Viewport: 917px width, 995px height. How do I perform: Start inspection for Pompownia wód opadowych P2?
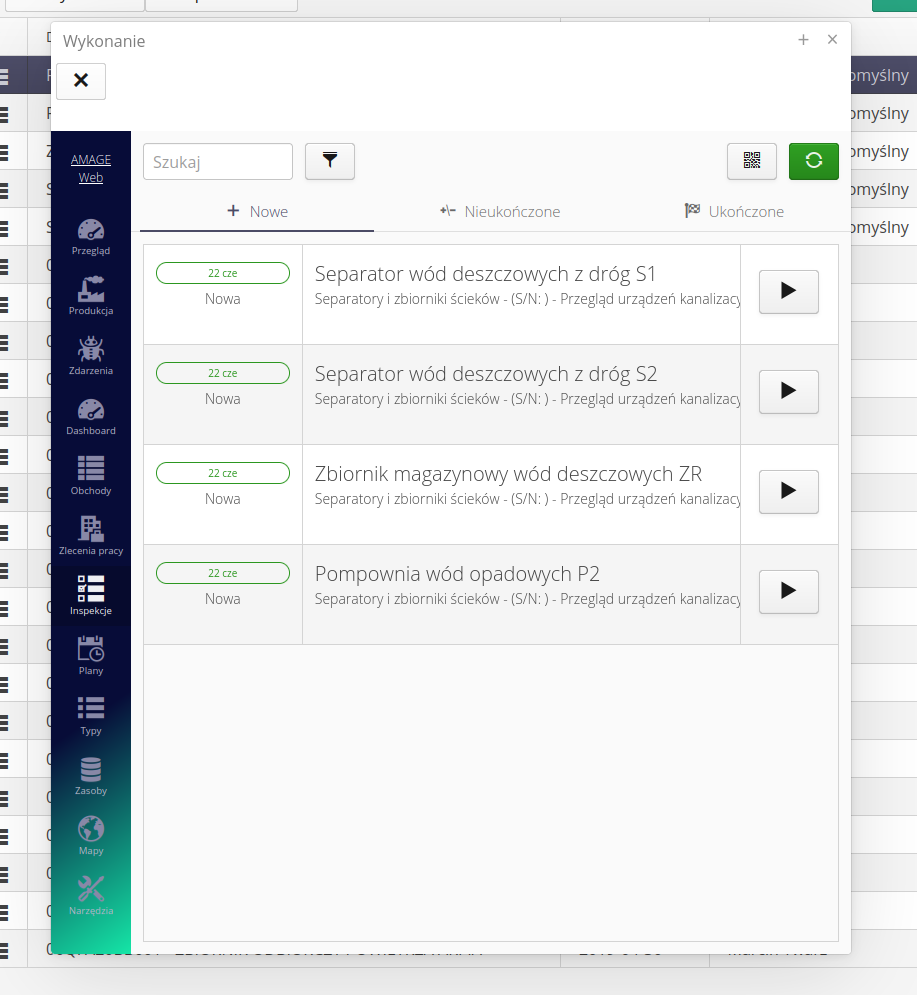[x=788, y=592]
